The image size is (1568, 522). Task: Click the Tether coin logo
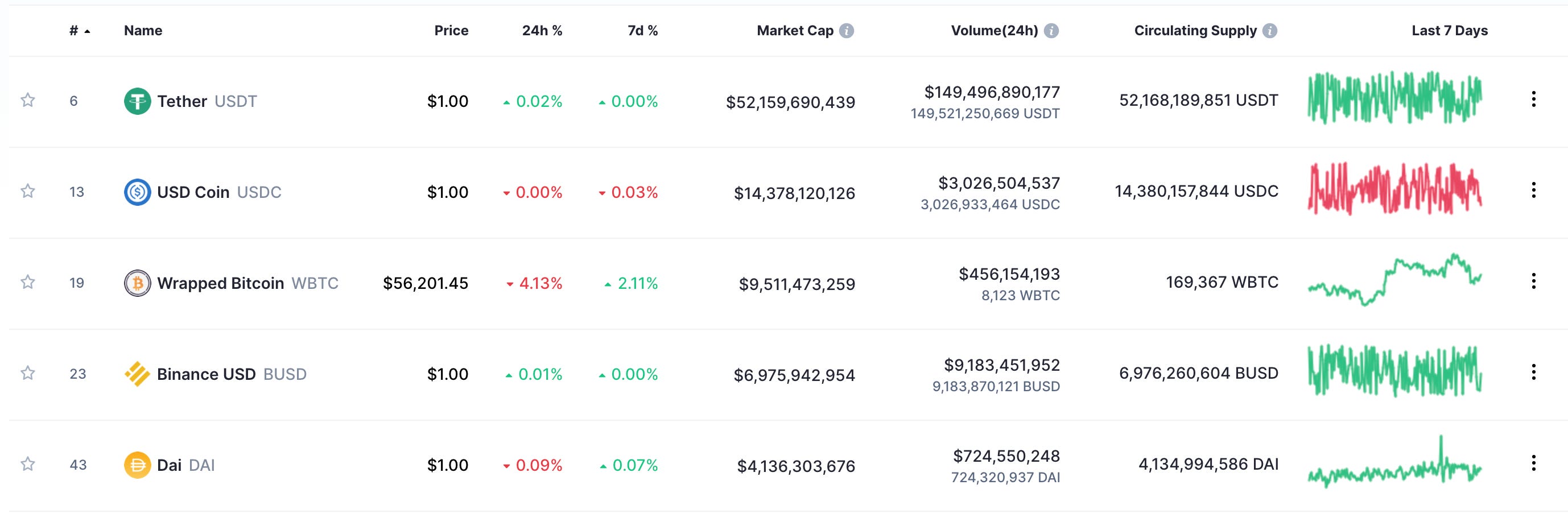[x=138, y=101]
